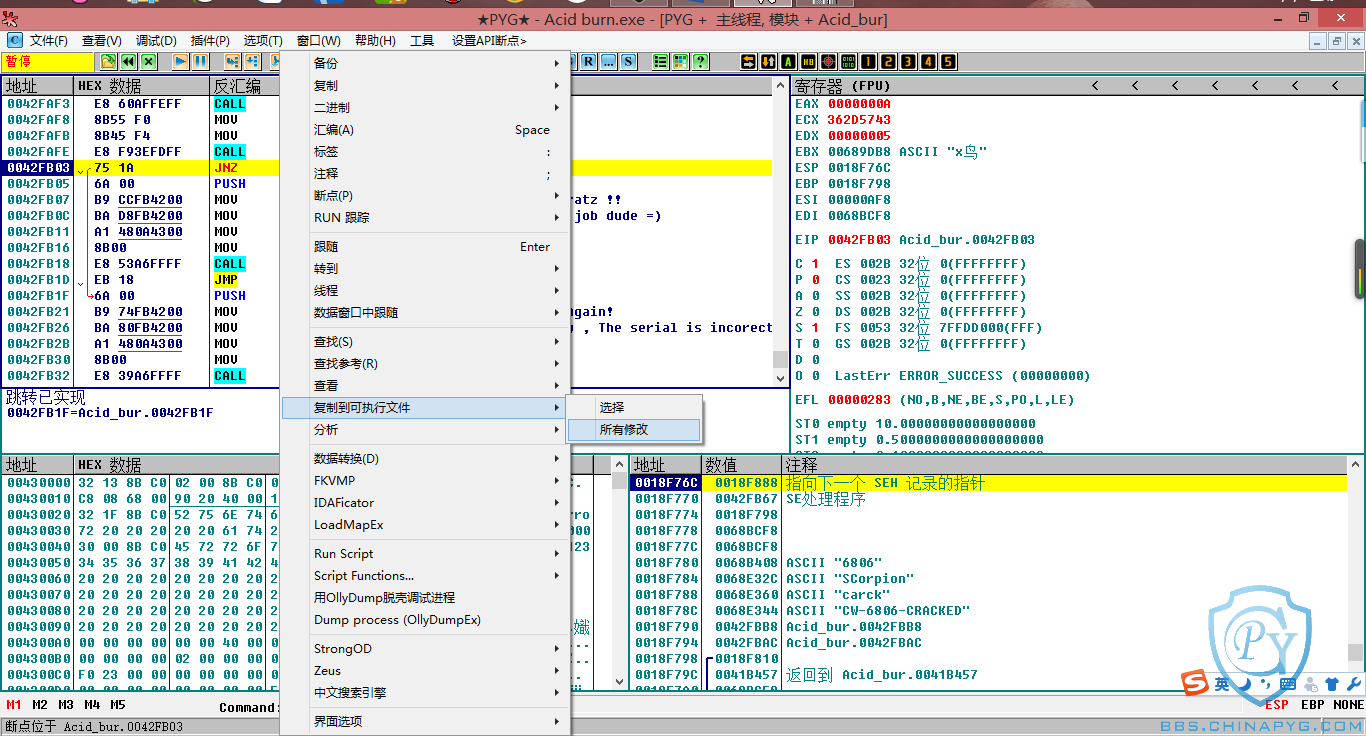The height and width of the screenshot is (736, 1366).
Task: Click toolbar number button 5
Action: [x=948, y=61]
